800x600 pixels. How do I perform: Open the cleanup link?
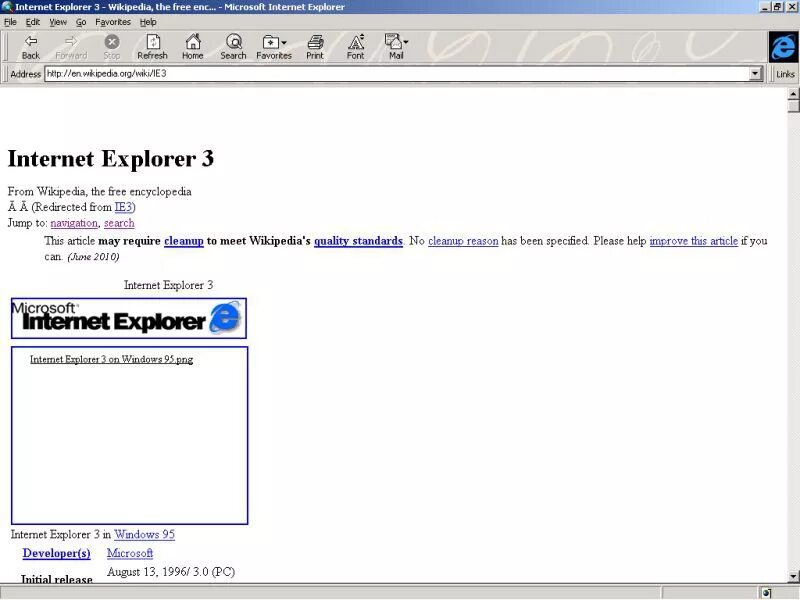pyautogui.click(x=184, y=241)
